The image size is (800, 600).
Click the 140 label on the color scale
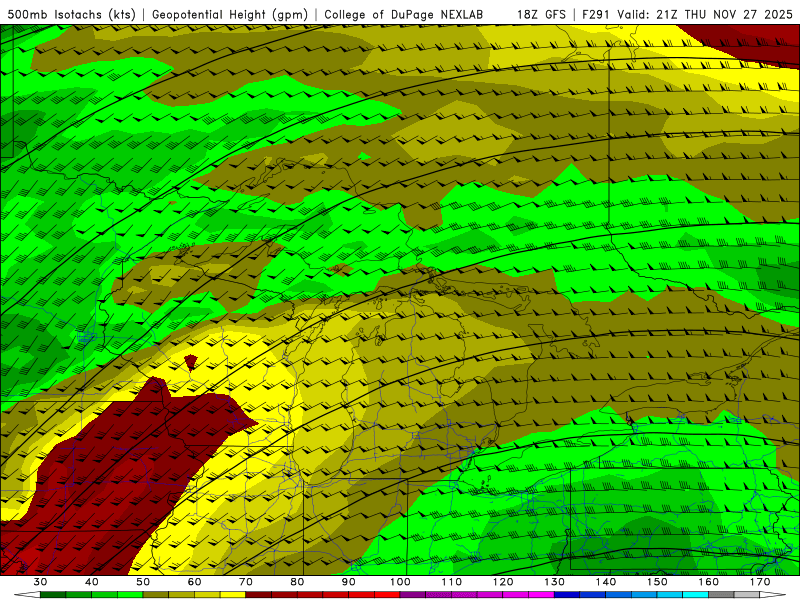point(606,582)
